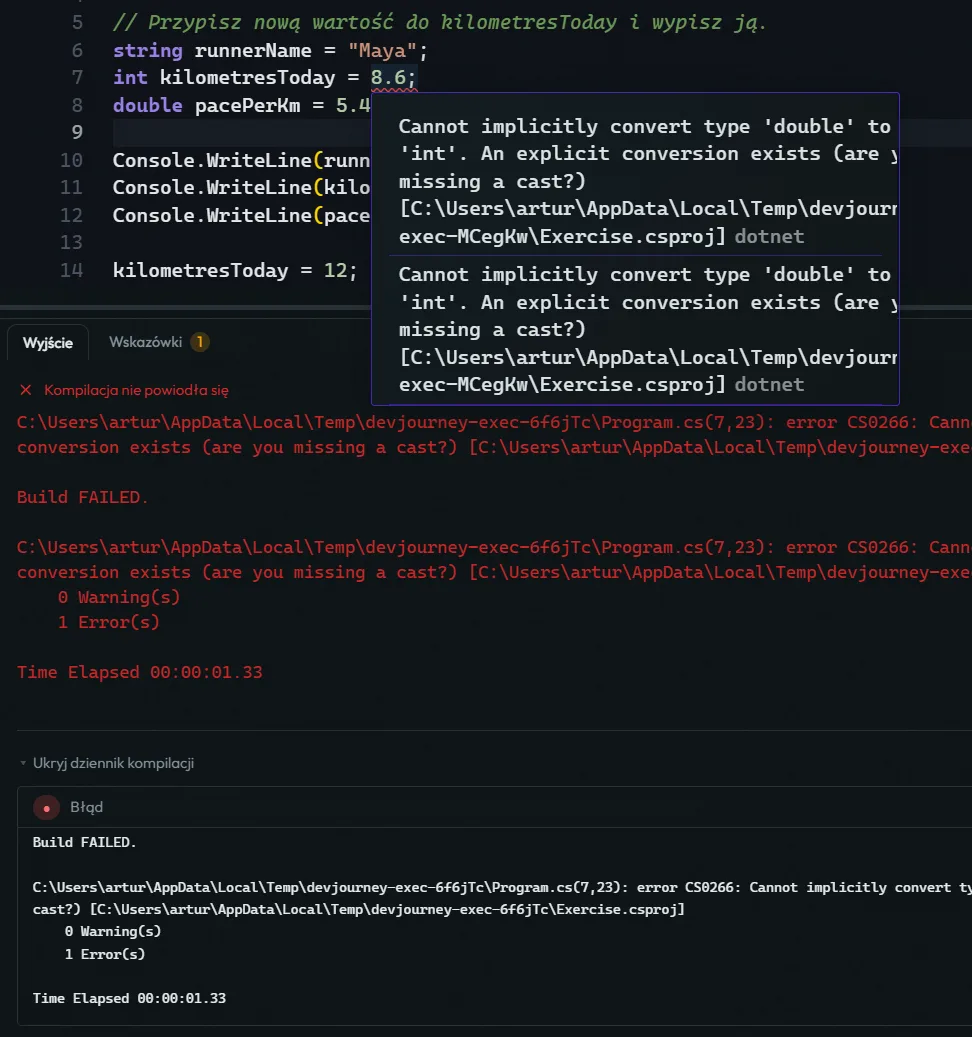Click the hints count badge showing 1
The height and width of the screenshot is (1037, 972).
click(200, 342)
